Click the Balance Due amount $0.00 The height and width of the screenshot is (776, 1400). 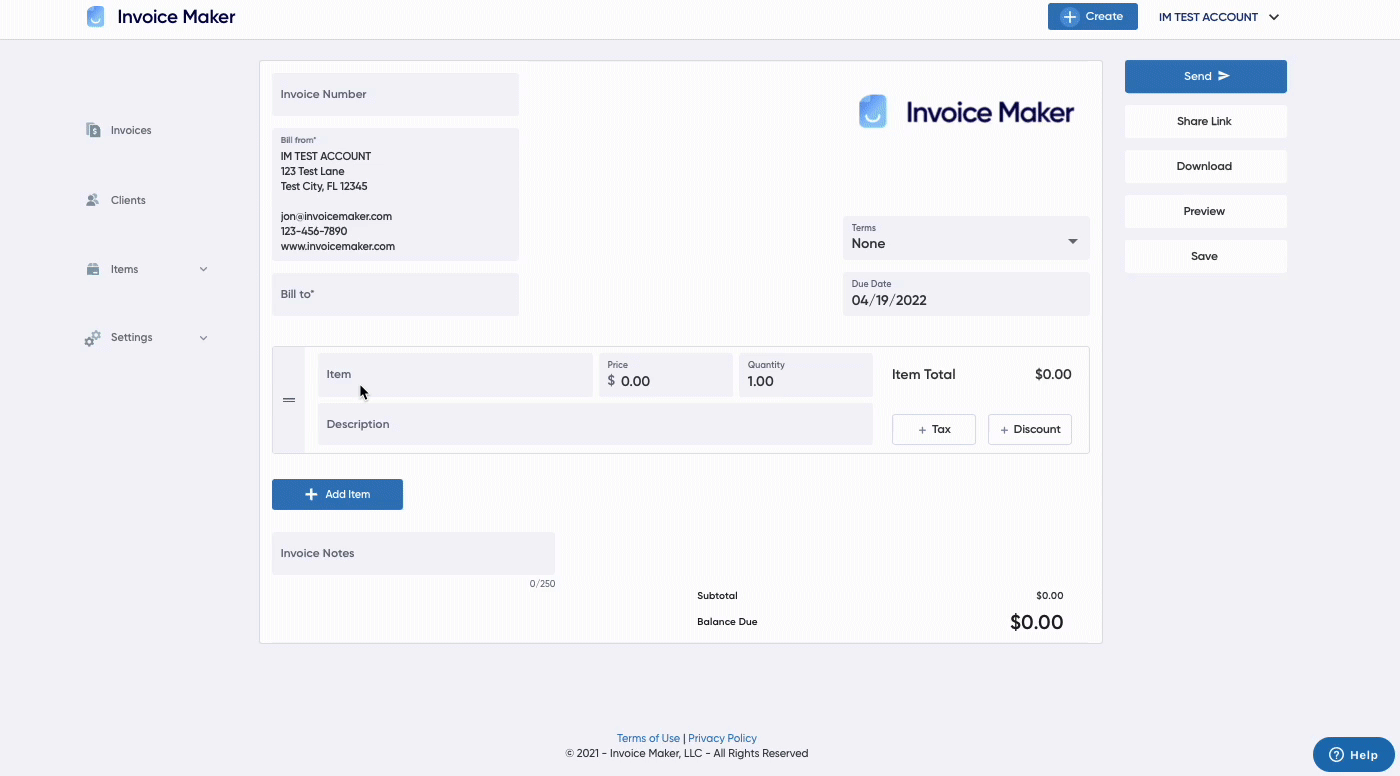click(x=1036, y=622)
